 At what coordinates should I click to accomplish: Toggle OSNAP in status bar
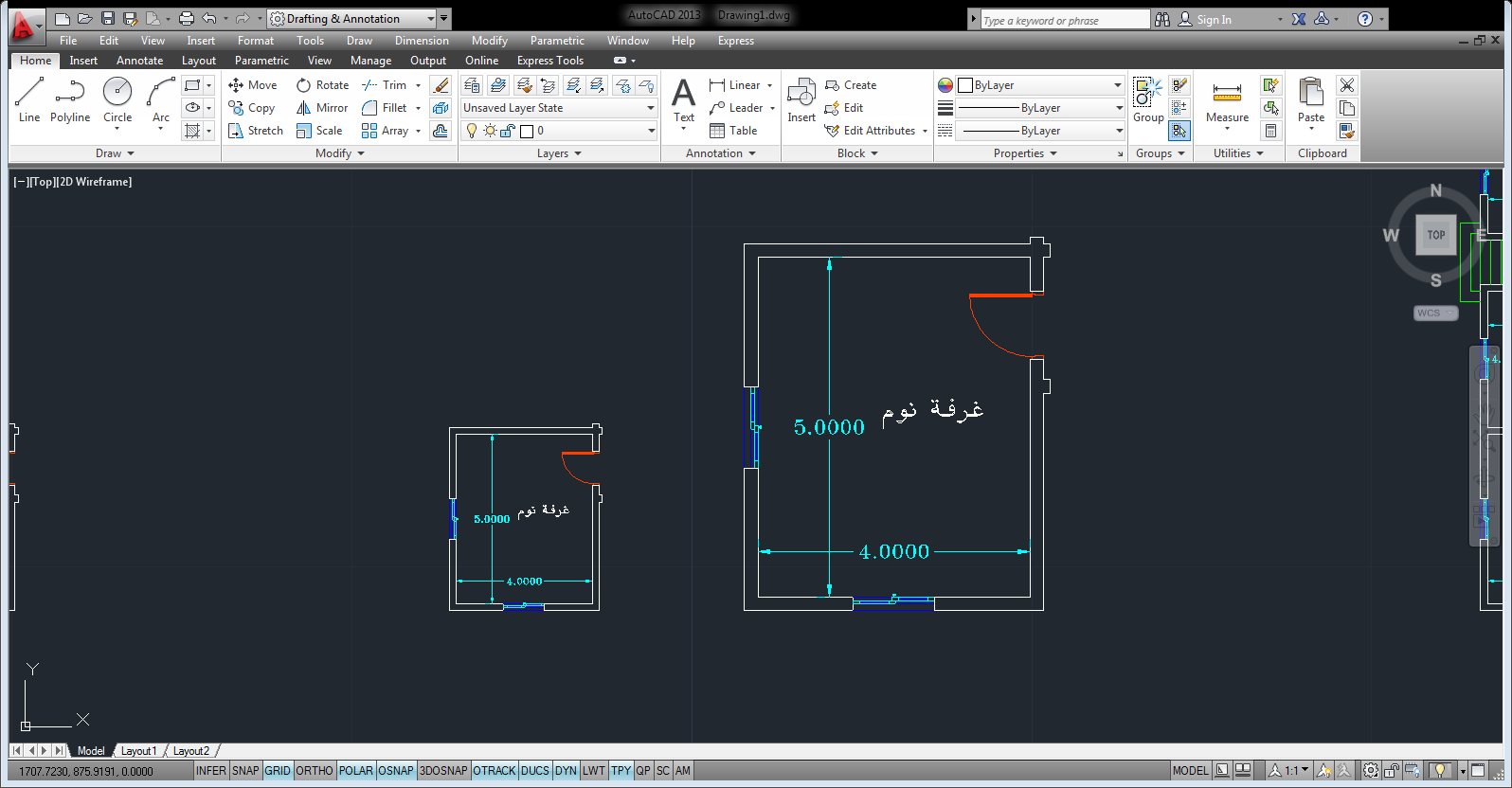click(x=396, y=771)
